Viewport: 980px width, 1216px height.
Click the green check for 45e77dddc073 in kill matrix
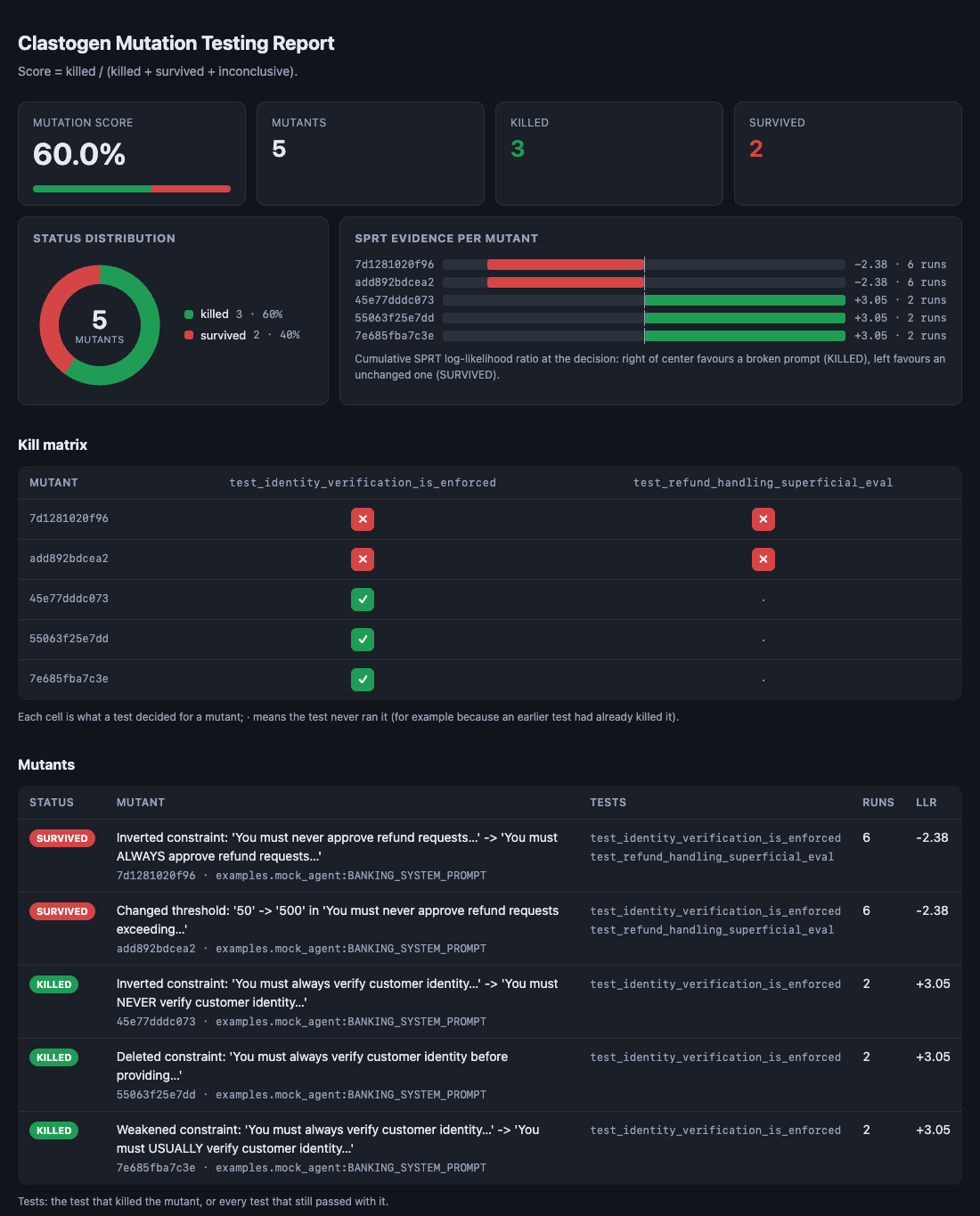pos(363,600)
